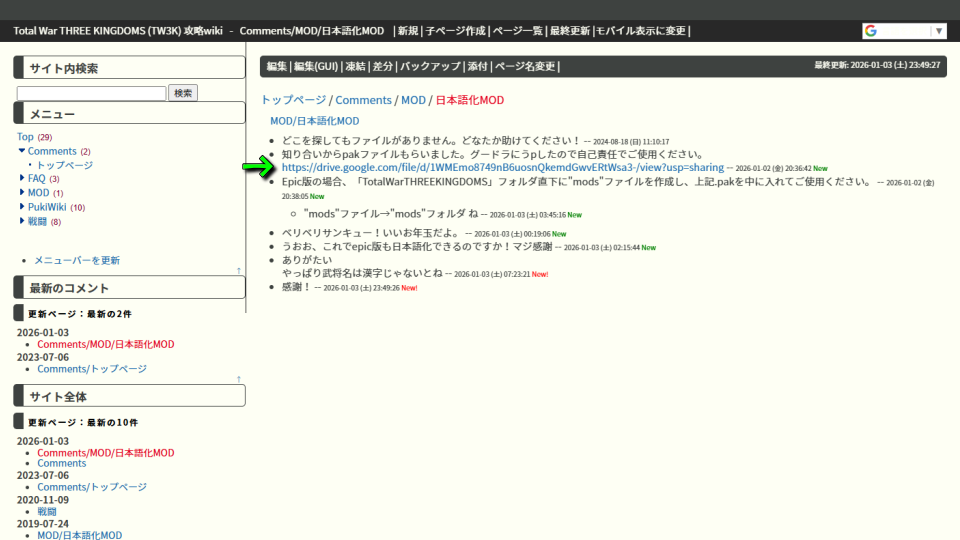The height and width of the screenshot is (540, 960).
Task: Click the comment やっぱり武将名は漢字じゃないとね
Action: (x=362, y=272)
